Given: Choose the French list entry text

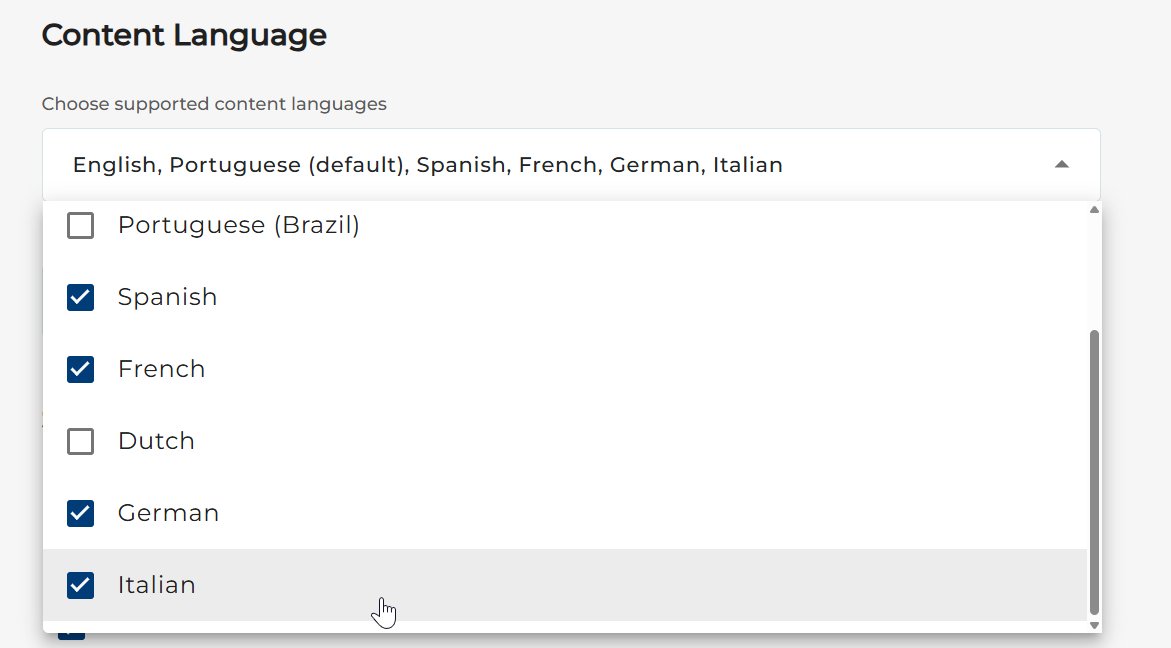Looking at the screenshot, I should click(x=161, y=370).
